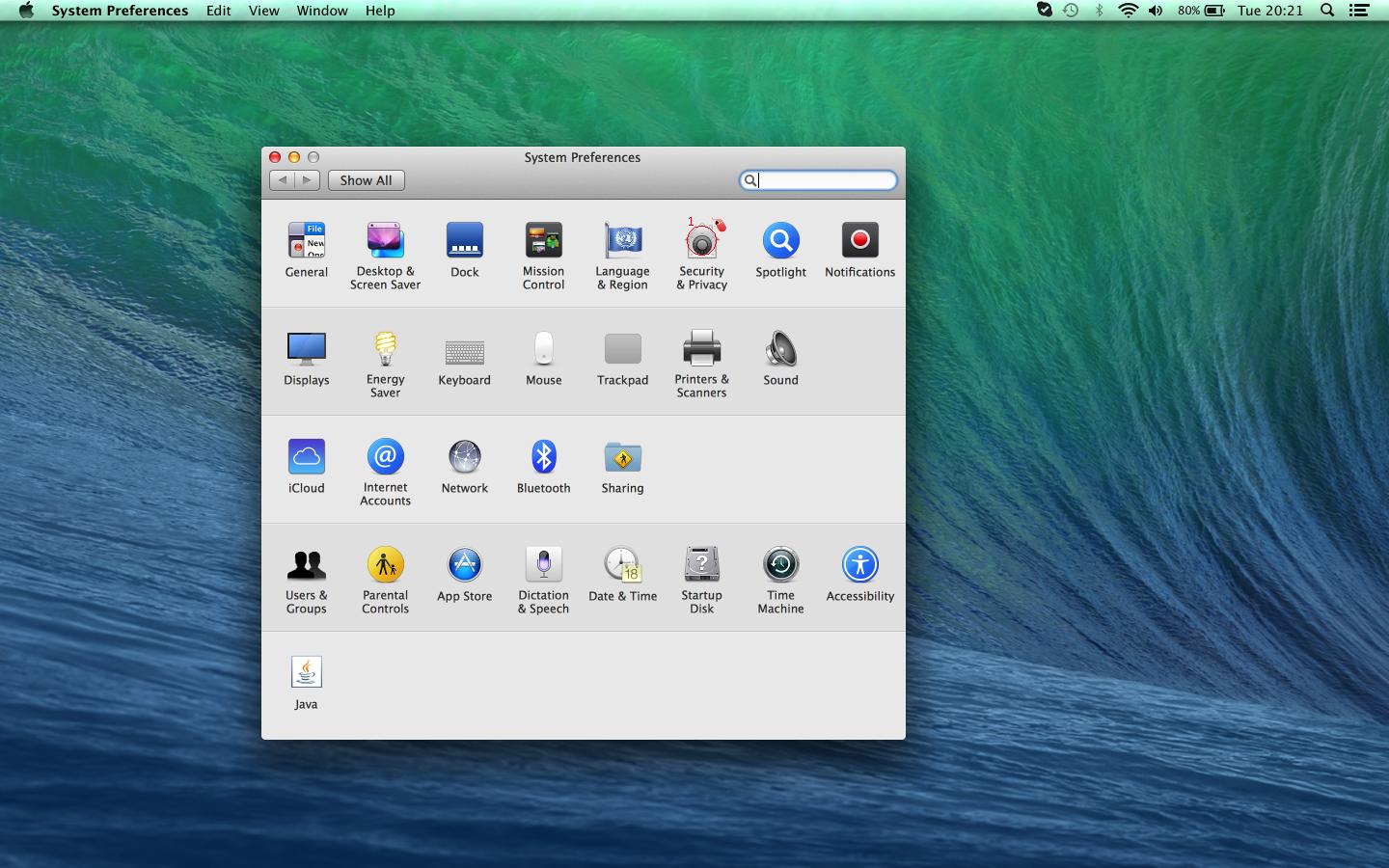Image resolution: width=1389 pixels, height=868 pixels.
Task: Click into the preferences search field
Action: point(818,180)
